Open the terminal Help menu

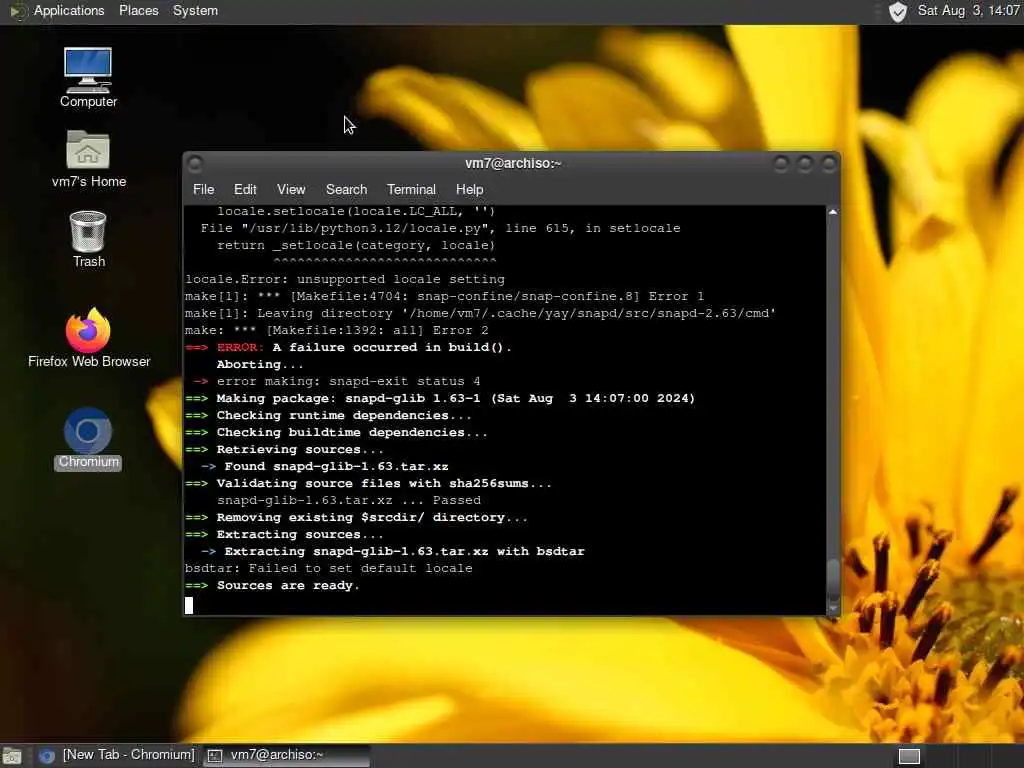coord(470,189)
